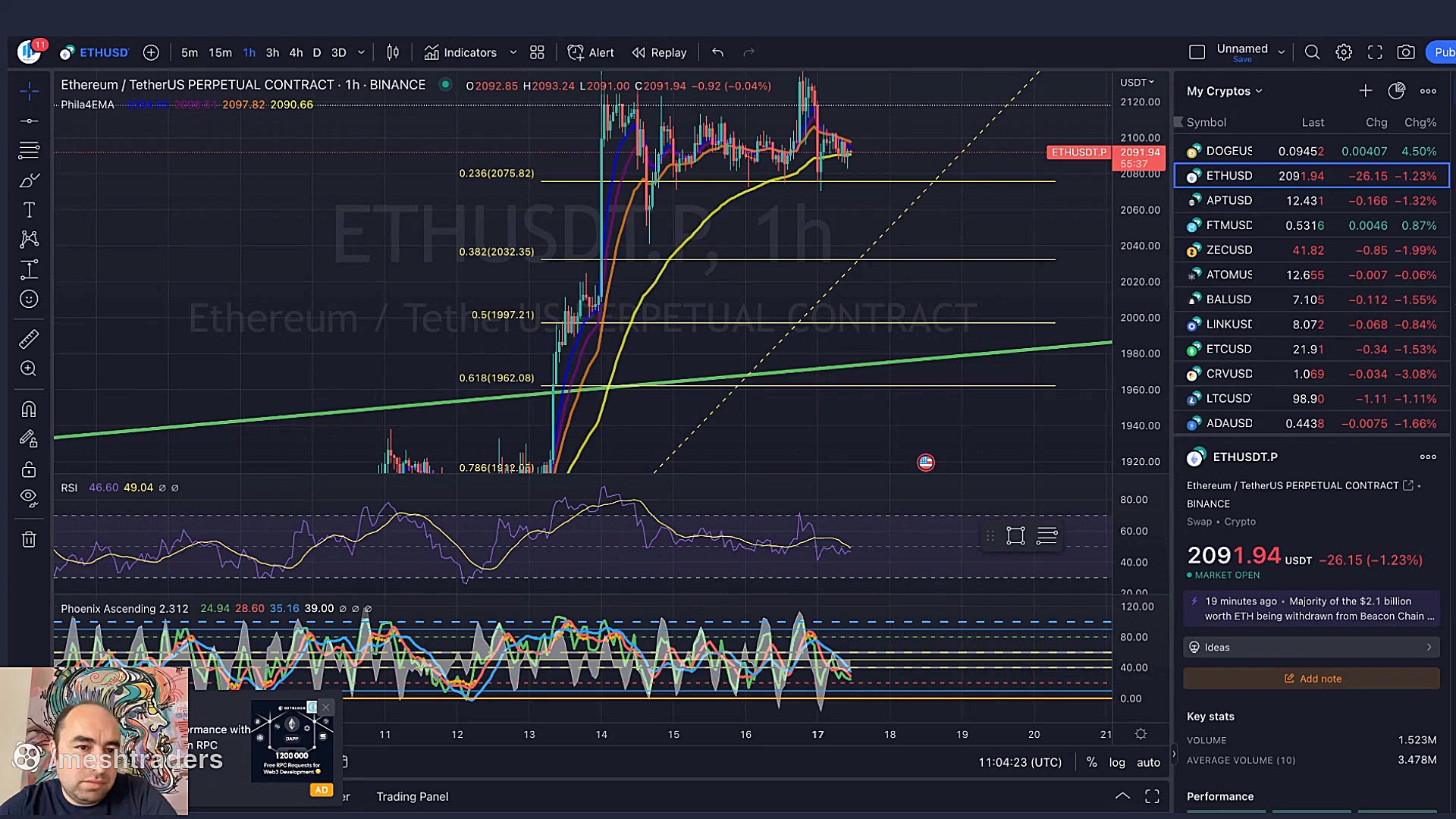Open chart settings gear
The image size is (1456, 819).
tap(1344, 52)
